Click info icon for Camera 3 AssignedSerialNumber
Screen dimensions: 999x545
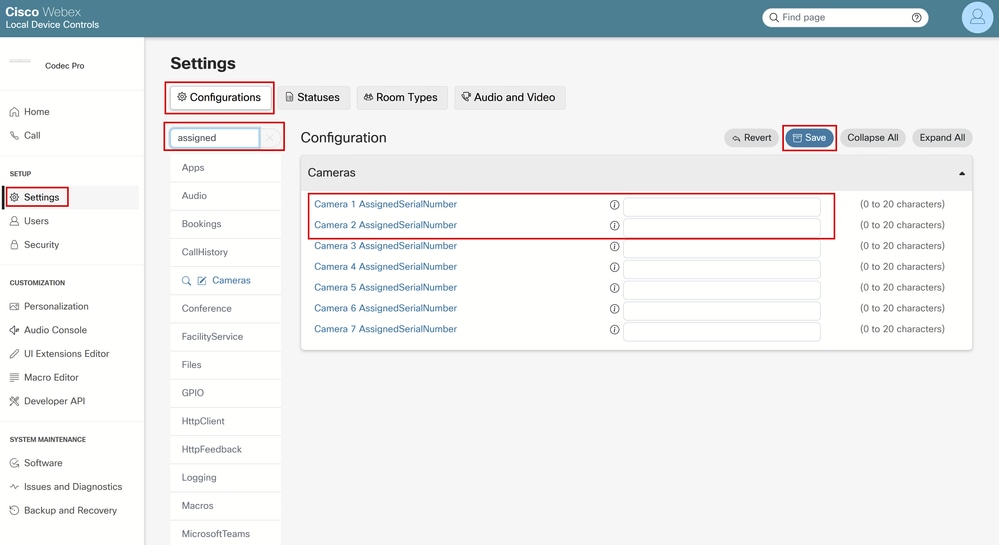coord(614,246)
